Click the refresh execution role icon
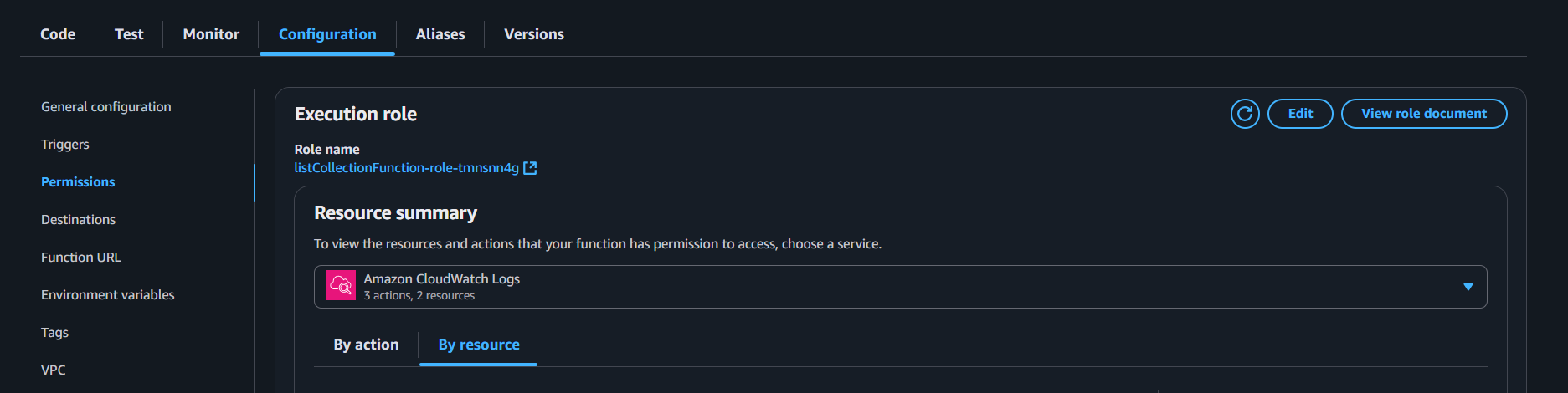The width and height of the screenshot is (1568, 393). [x=1245, y=114]
